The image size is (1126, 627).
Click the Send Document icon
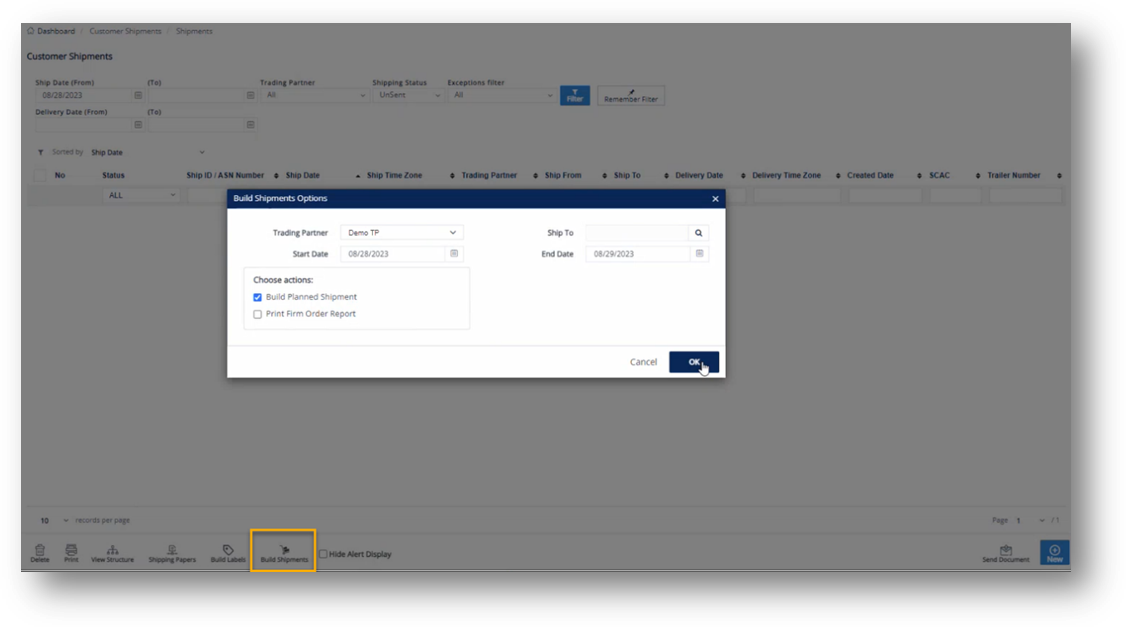(1005, 551)
